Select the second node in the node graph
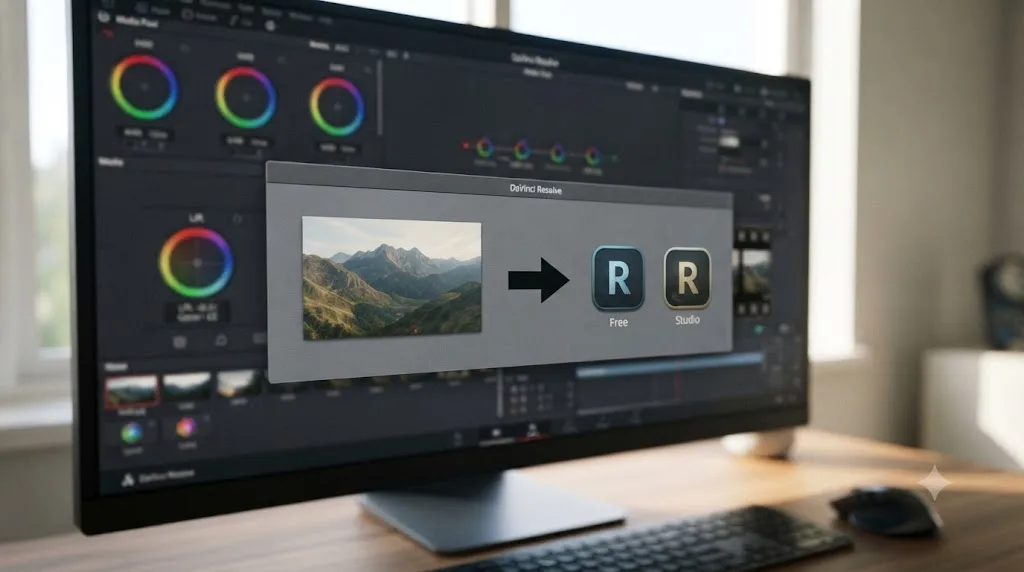The image size is (1024, 572). [522, 151]
